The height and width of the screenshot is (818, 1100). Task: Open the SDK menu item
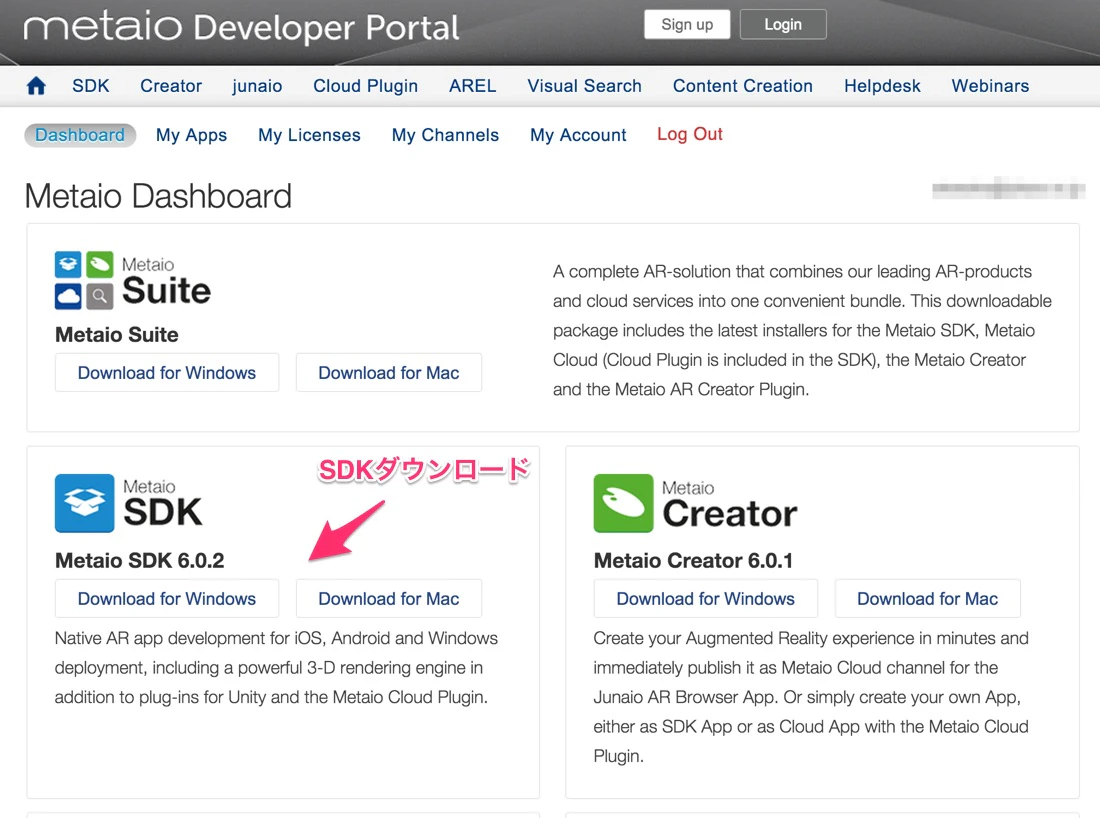(90, 86)
